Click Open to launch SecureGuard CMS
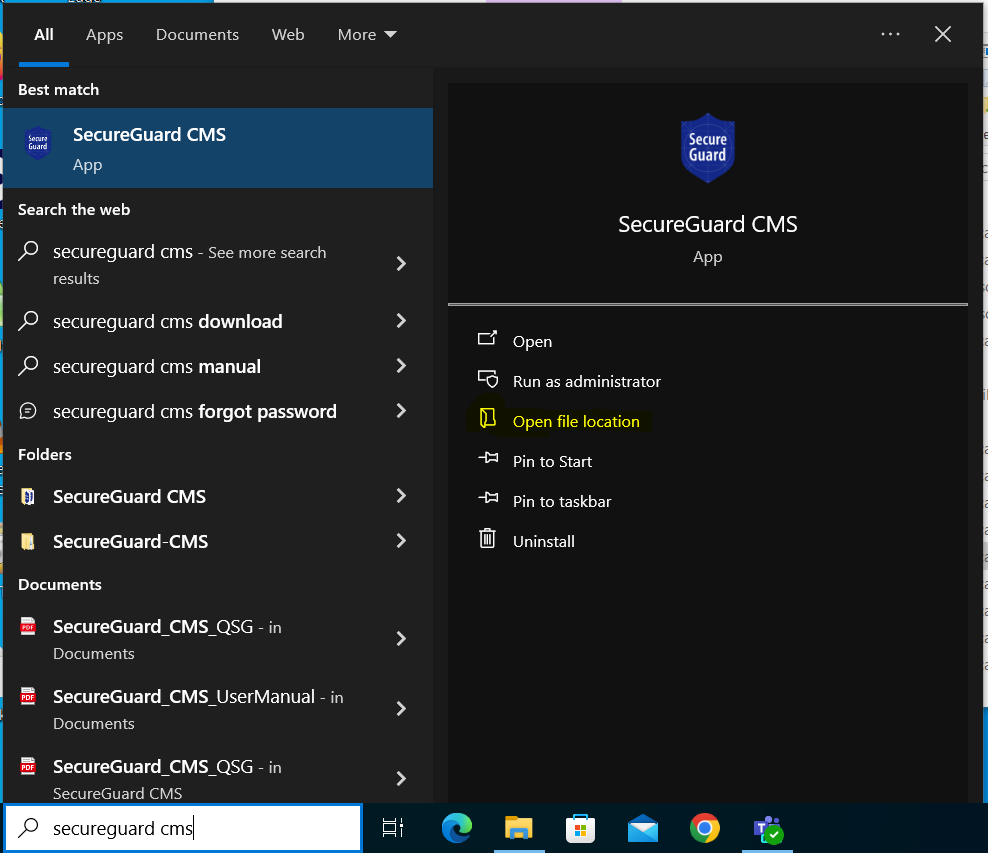Viewport: 988px width, 853px height. pos(530,341)
